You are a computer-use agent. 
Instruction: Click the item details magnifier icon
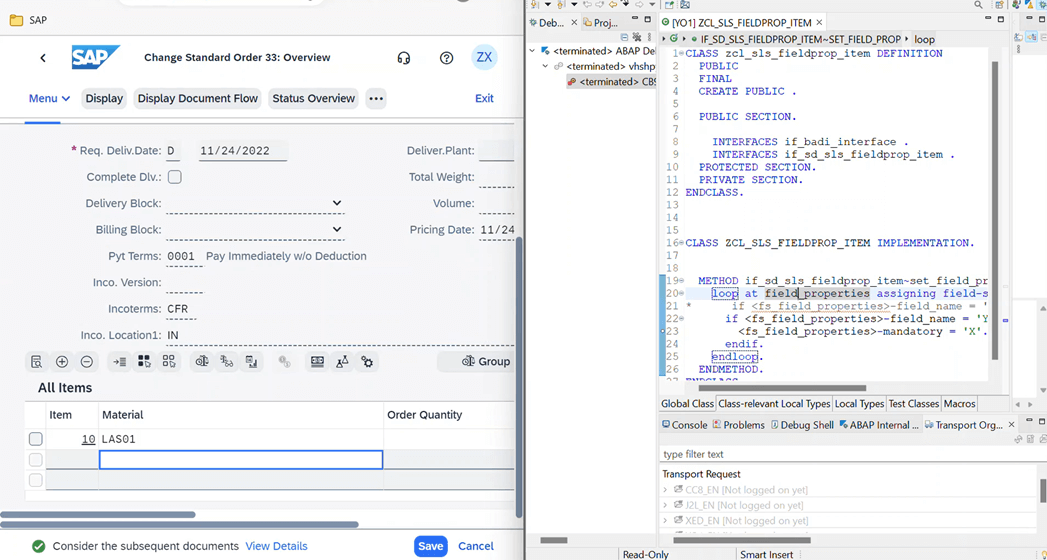(x=37, y=362)
